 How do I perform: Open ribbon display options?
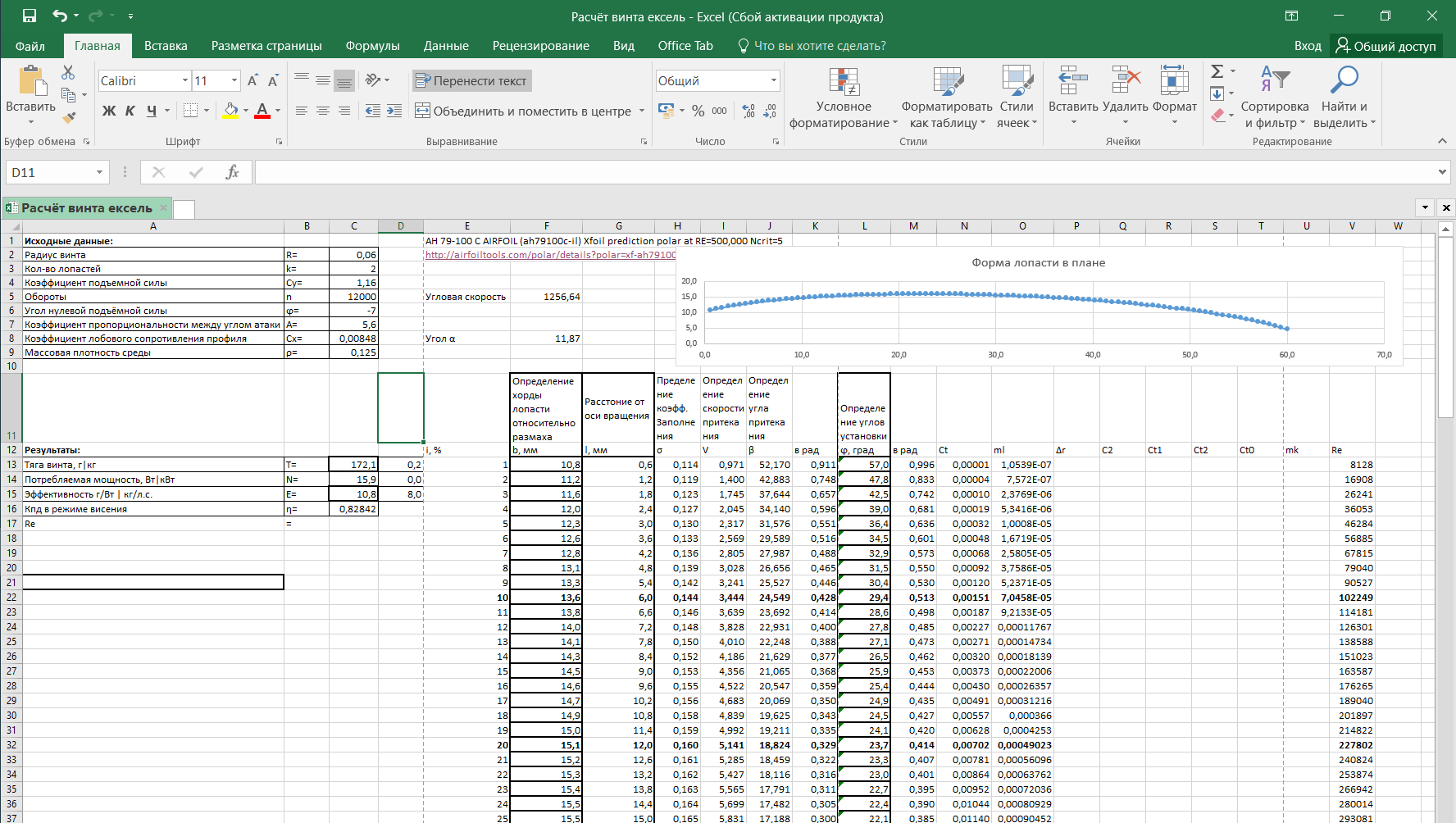(1291, 16)
